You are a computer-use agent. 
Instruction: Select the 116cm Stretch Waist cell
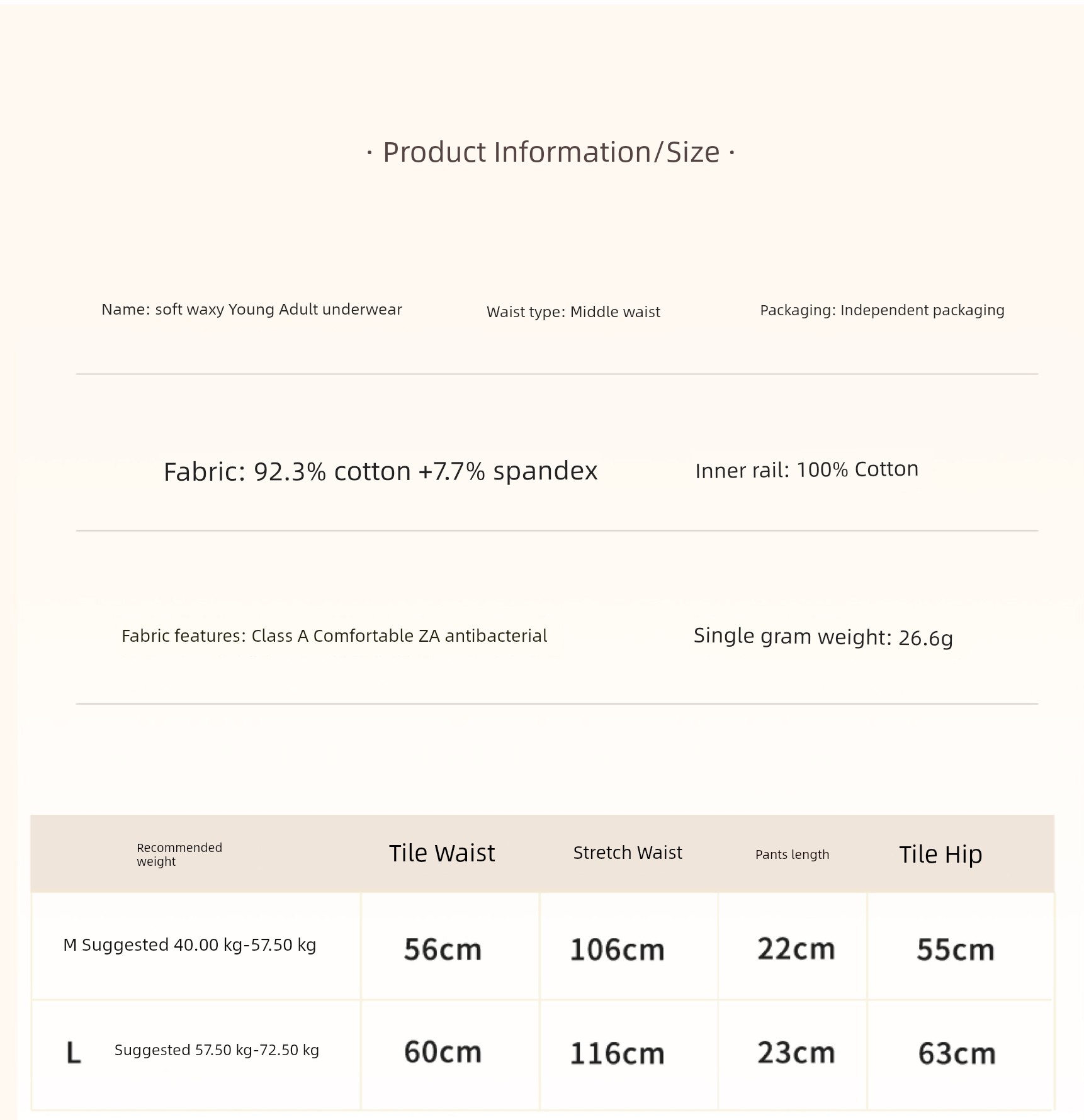(617, 1054)
